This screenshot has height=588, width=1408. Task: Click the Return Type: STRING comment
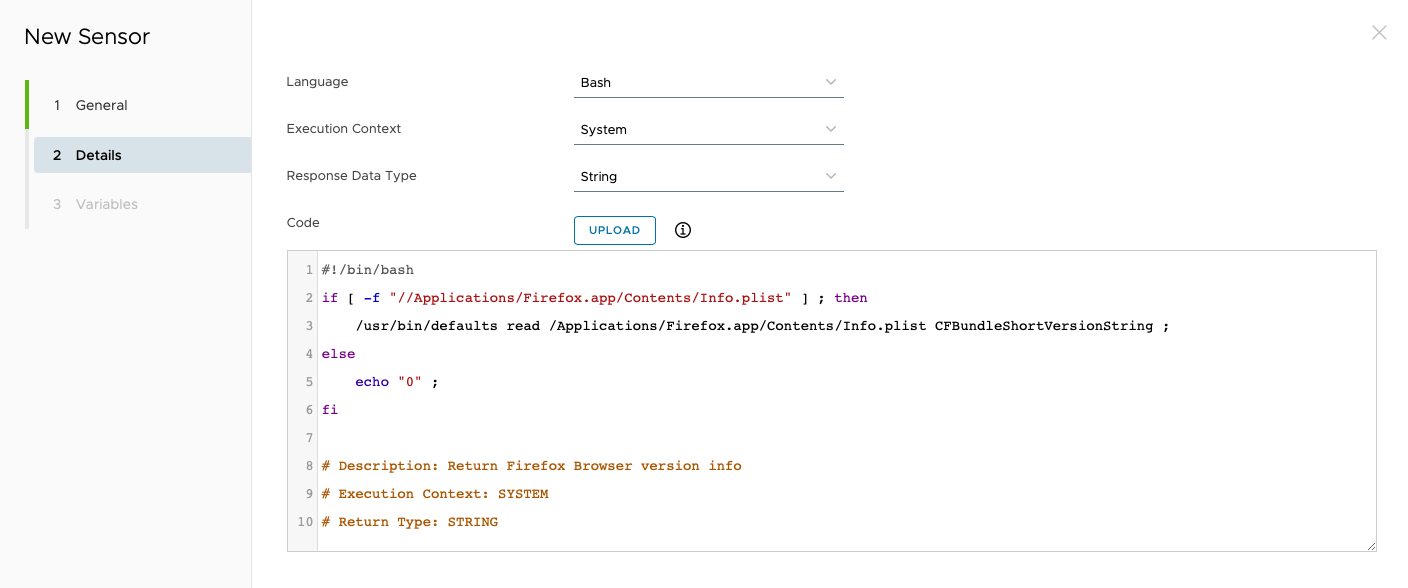tap(409, 522)
